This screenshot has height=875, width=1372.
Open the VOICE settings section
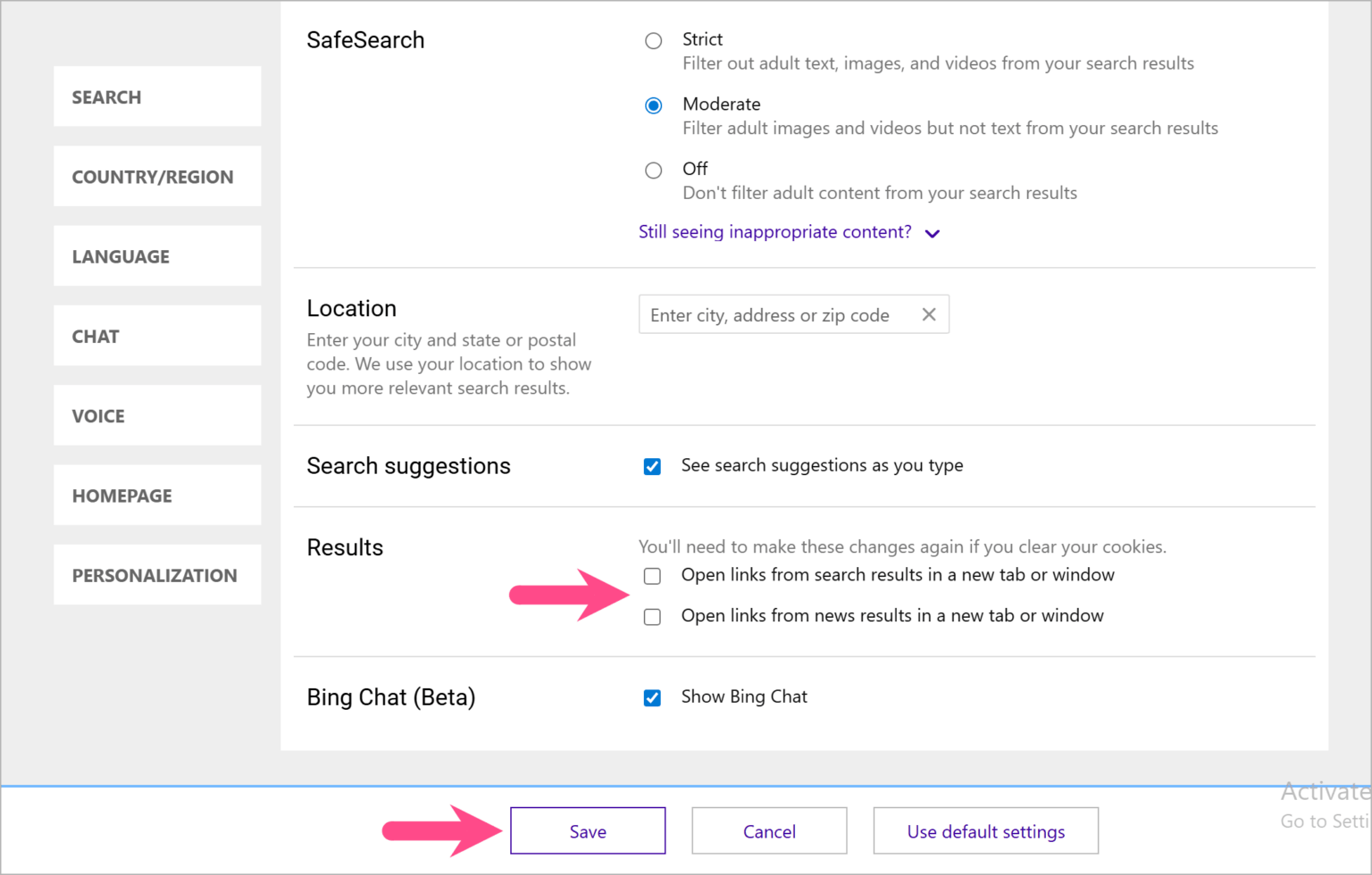coord(156,415)
